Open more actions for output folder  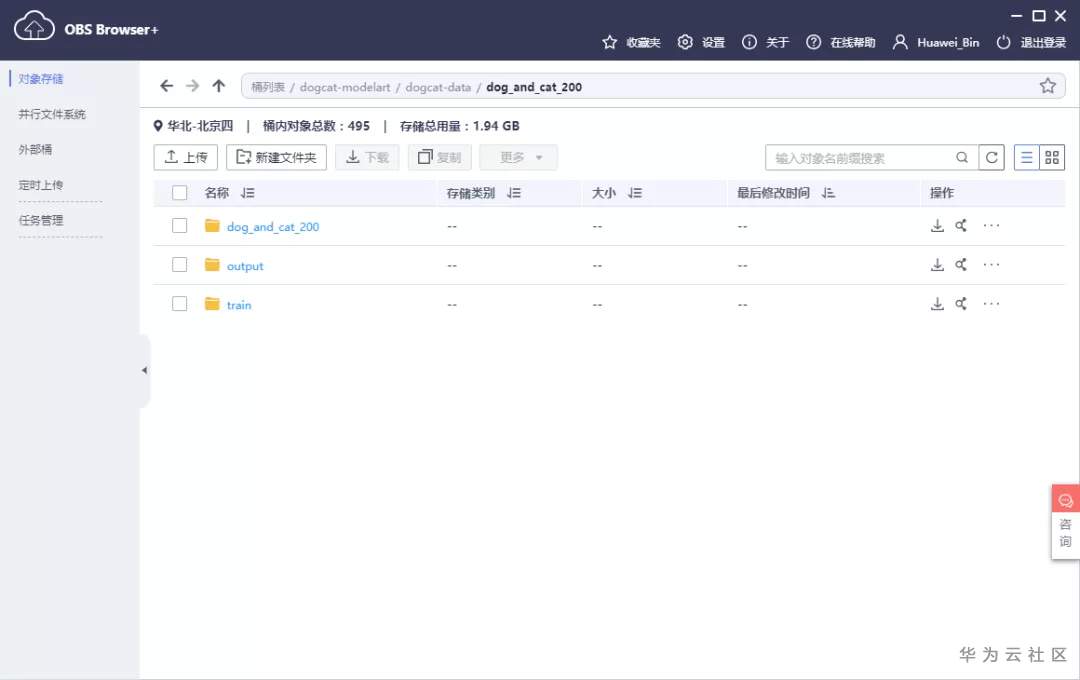click(x=991, y=265)
